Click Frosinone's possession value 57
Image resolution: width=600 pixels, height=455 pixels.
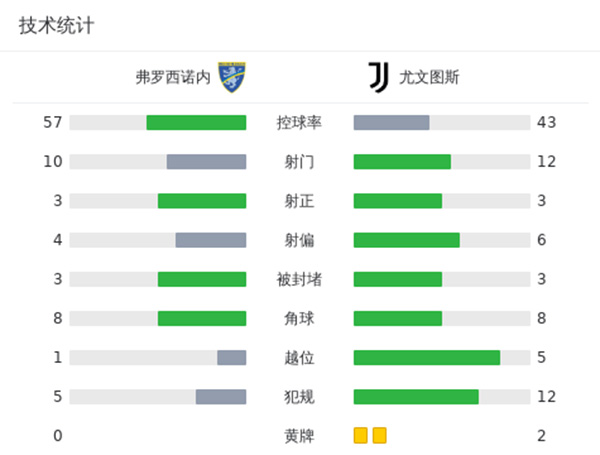[x=53, y=122]
